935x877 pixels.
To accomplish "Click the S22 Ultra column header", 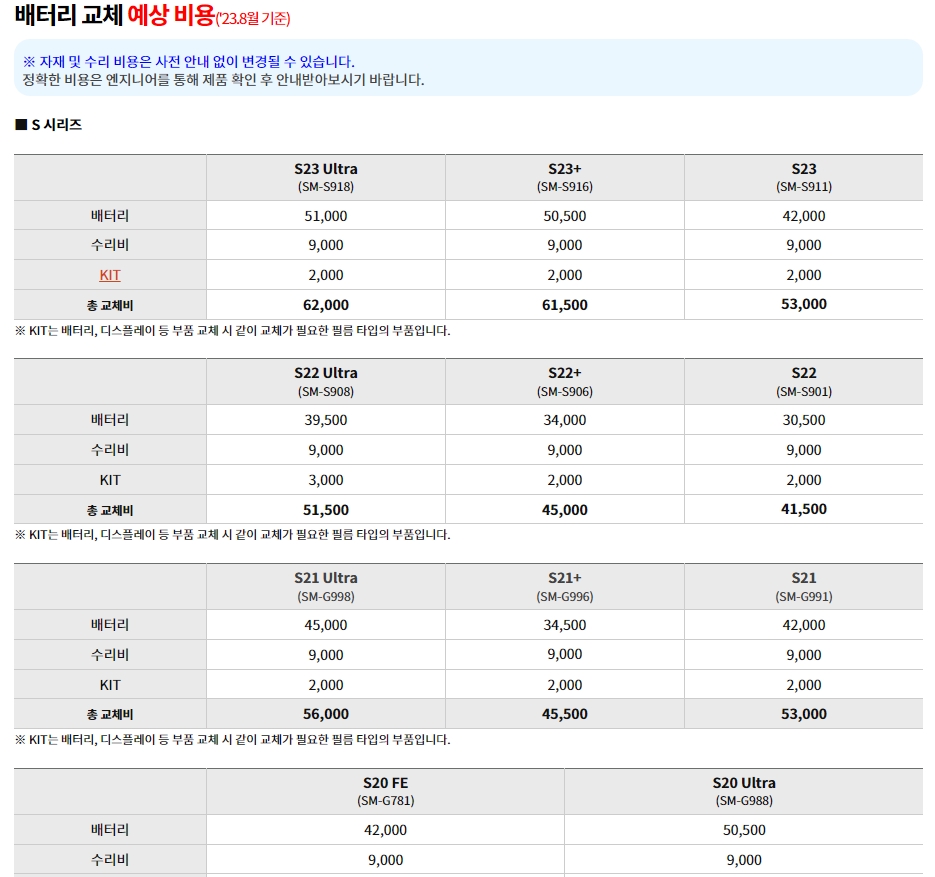I will click(x=325, y=380).
